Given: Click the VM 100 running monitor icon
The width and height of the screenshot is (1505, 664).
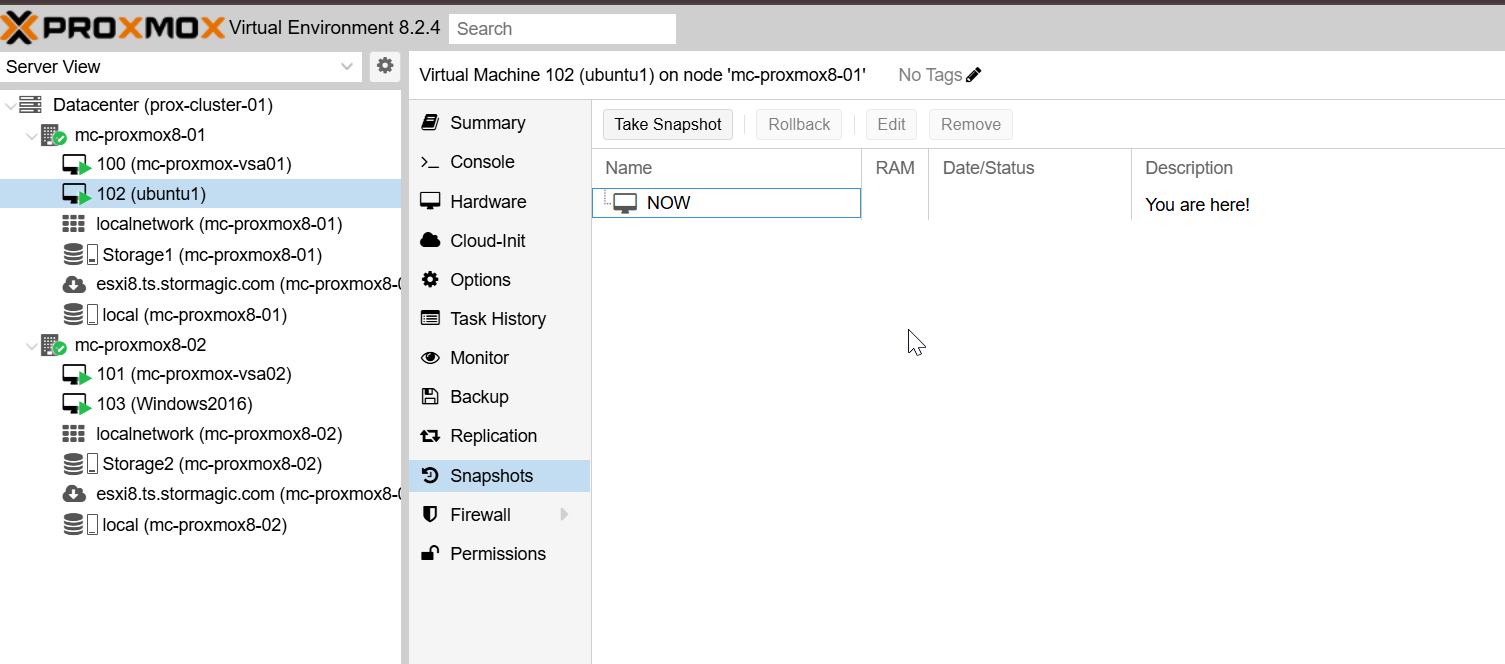Looking at the screenshot, I should [x=76, y=165].
